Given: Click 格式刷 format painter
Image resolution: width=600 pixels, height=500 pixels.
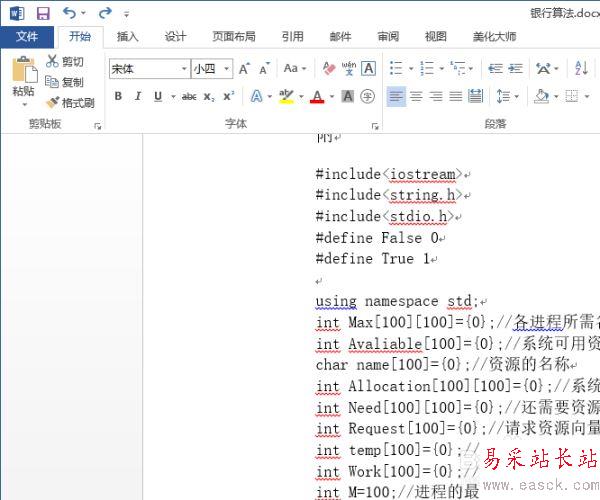Looking at the screenshot, I should coord(70,103).
